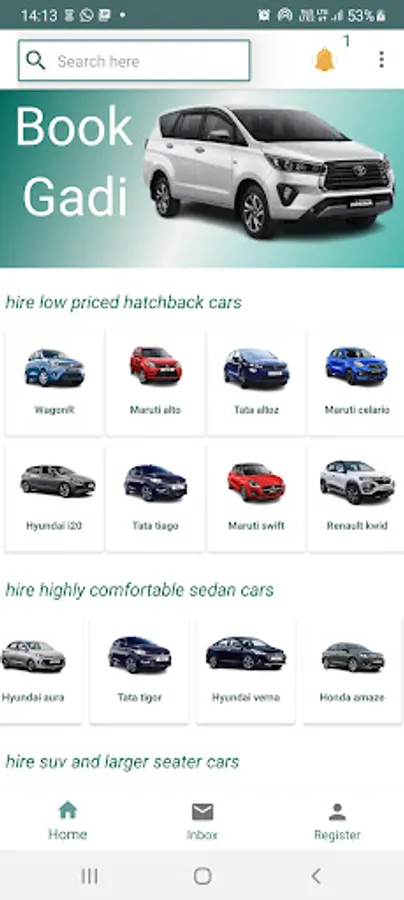This screenshot has height=900, width=404.
Task: Open the Inbox tab
Action: click(202, 821)
